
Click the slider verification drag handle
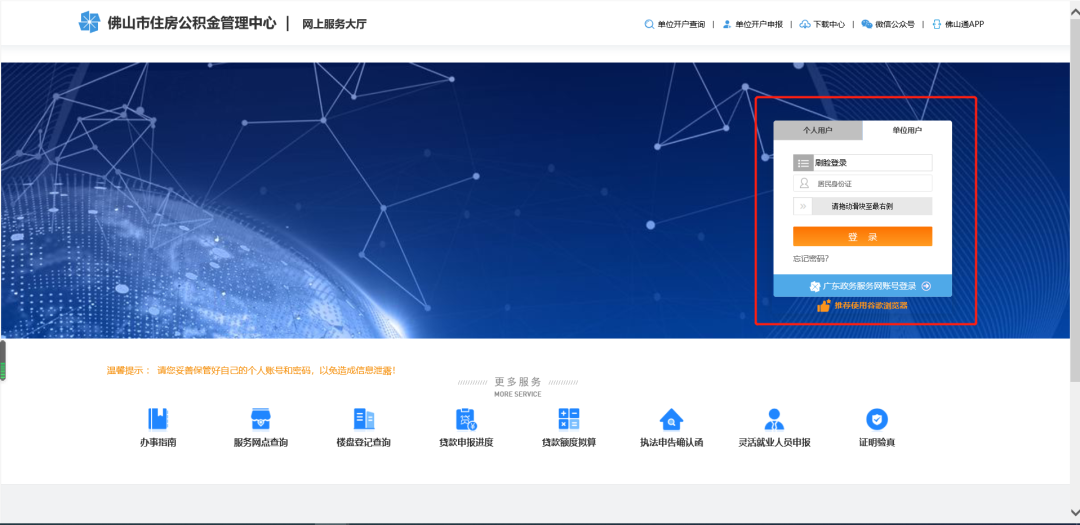[803, 207]
